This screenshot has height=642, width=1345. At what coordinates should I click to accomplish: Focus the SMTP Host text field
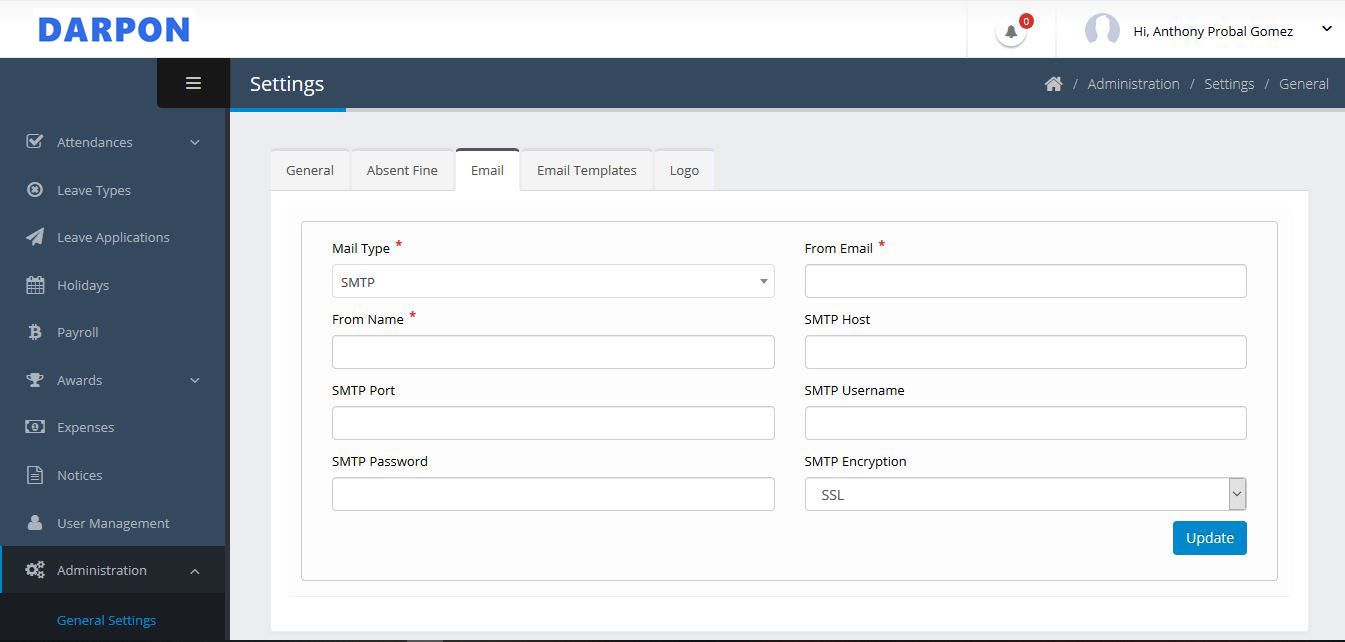pos(1025,352)
